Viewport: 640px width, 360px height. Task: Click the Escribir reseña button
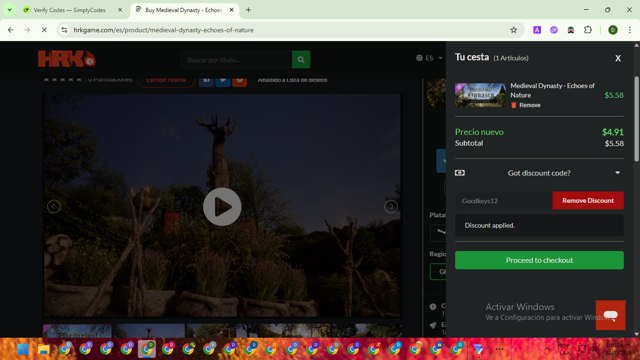(x=166, y=80)
